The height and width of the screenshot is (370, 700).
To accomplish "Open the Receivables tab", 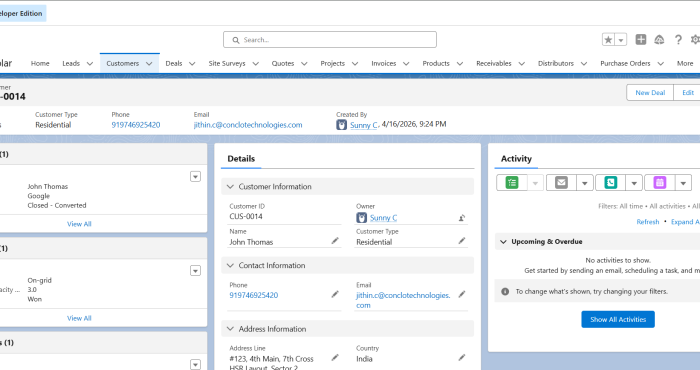I will (494, 63).
